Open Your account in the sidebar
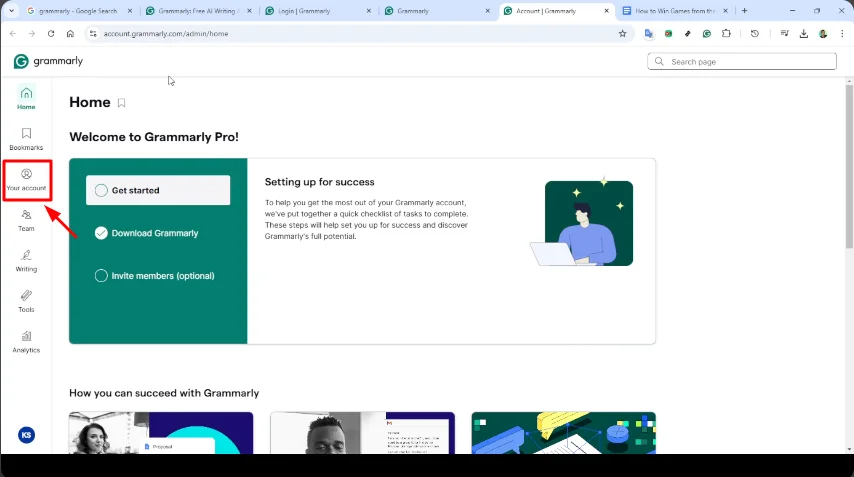Viewport: 854px width, 477px height. click(26, 180)
